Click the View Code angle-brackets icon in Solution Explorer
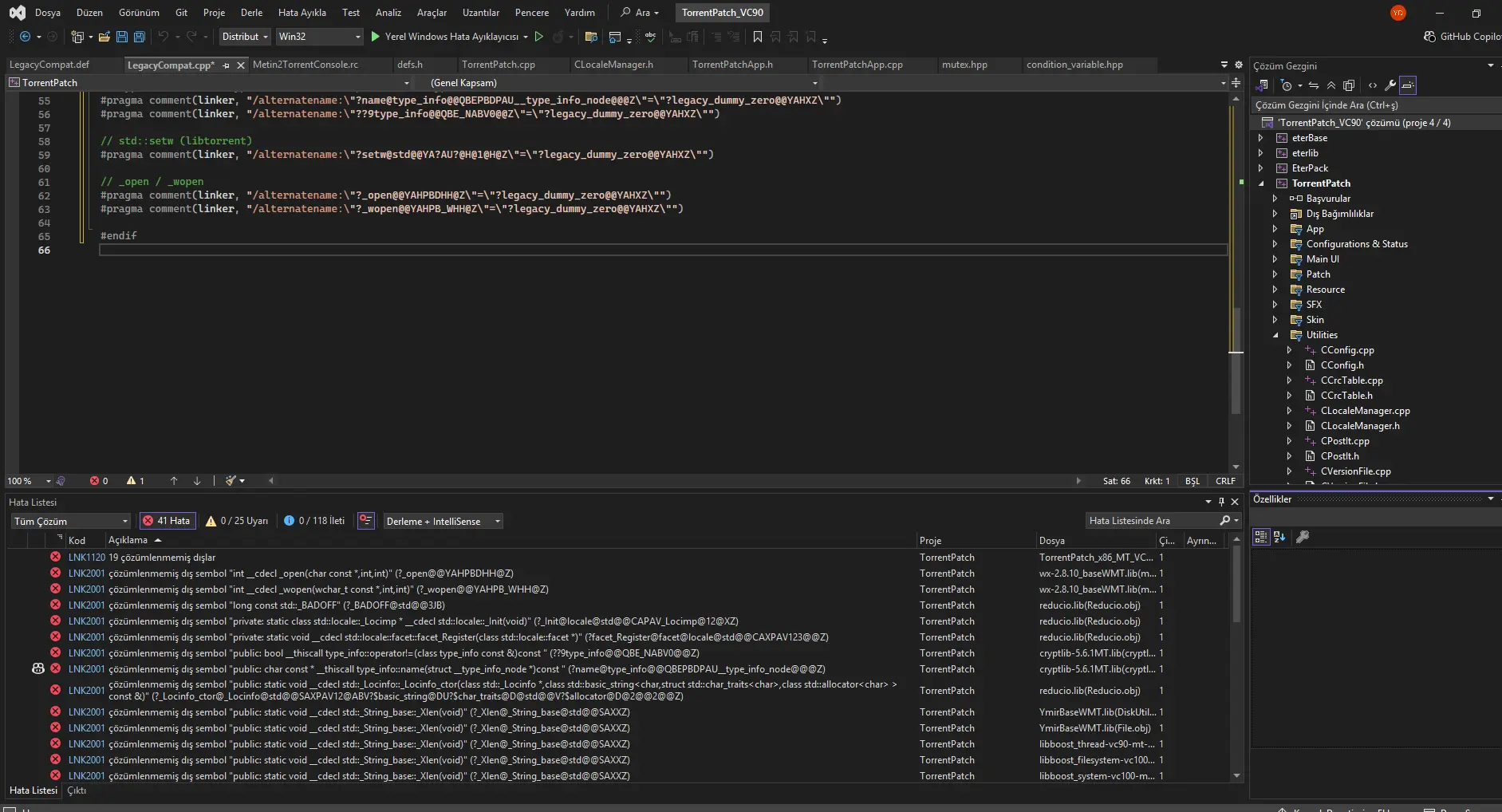This screenshot has width=1502, height=812. click(1373, 85)
